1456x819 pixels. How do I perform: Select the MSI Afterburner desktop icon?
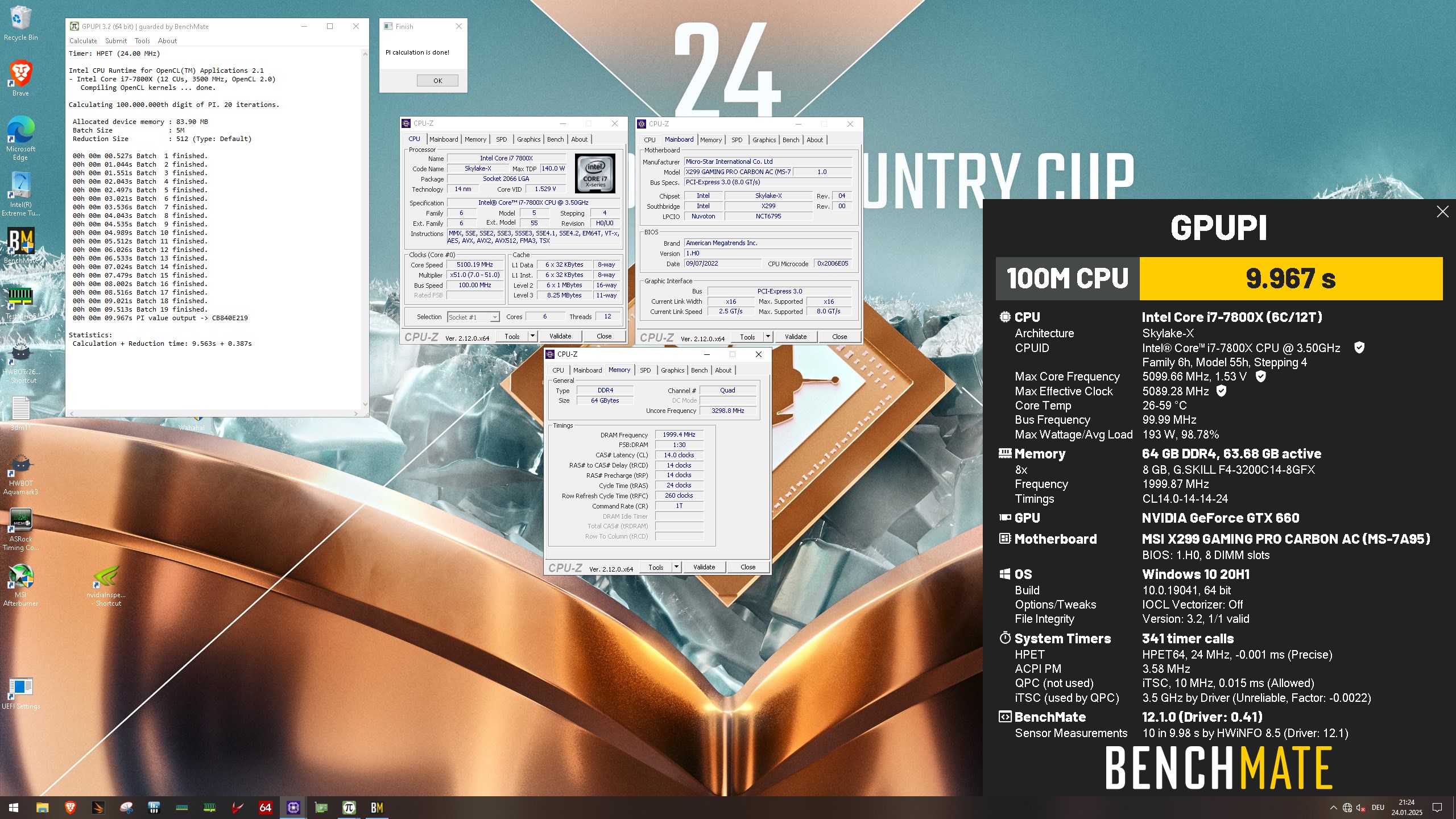(x=20, y=585)
